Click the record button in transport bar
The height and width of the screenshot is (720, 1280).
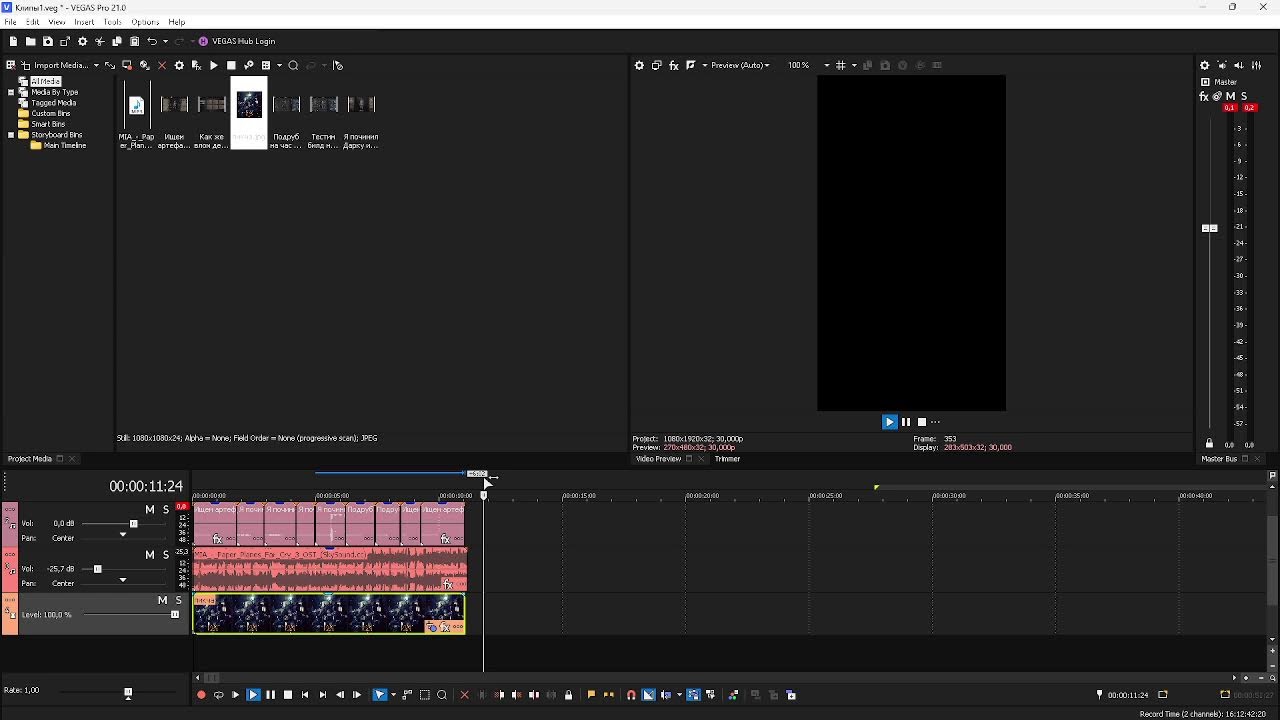[201, 695]
